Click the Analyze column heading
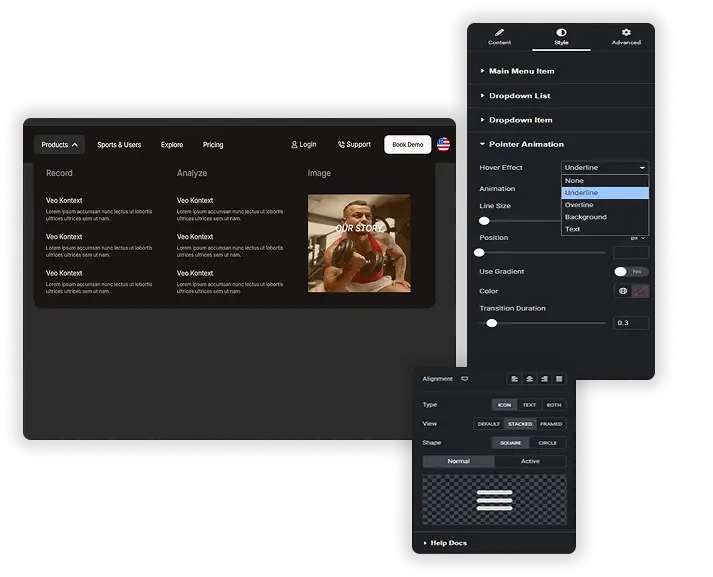 point(192,173)
